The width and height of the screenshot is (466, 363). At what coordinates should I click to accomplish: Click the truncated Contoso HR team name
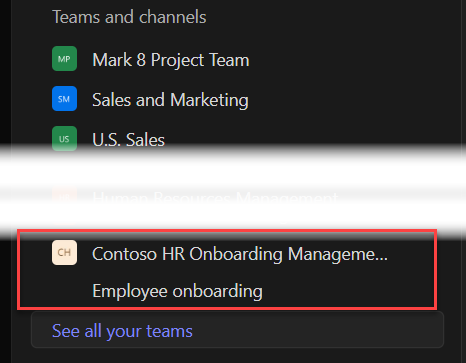pos(240,254)
